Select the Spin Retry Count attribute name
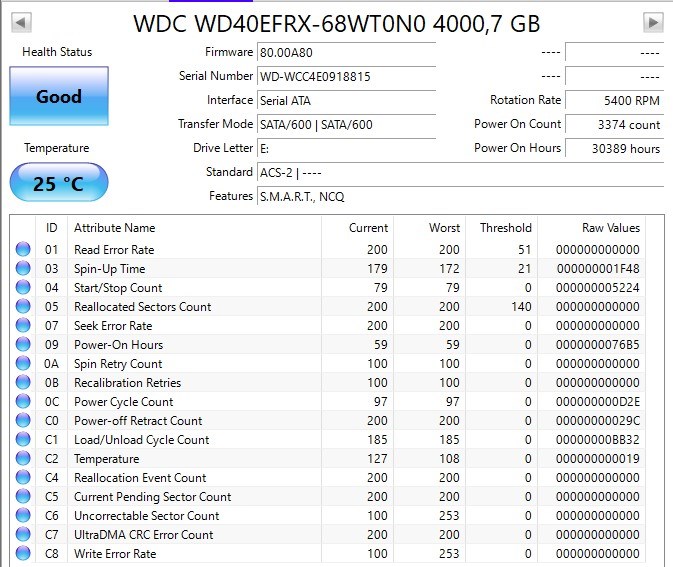673x567 pixels. pyautogui.click(x=118, y=364)
